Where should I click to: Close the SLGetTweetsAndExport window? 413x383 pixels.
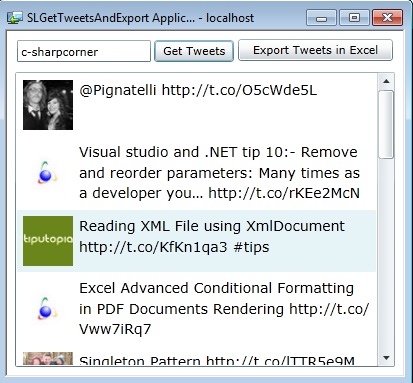387,18
